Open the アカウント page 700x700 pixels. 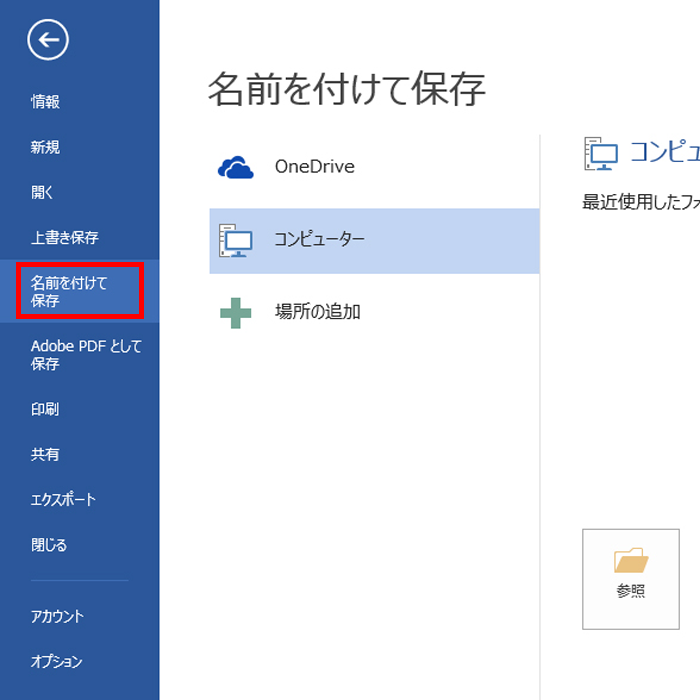click(57, 617)
